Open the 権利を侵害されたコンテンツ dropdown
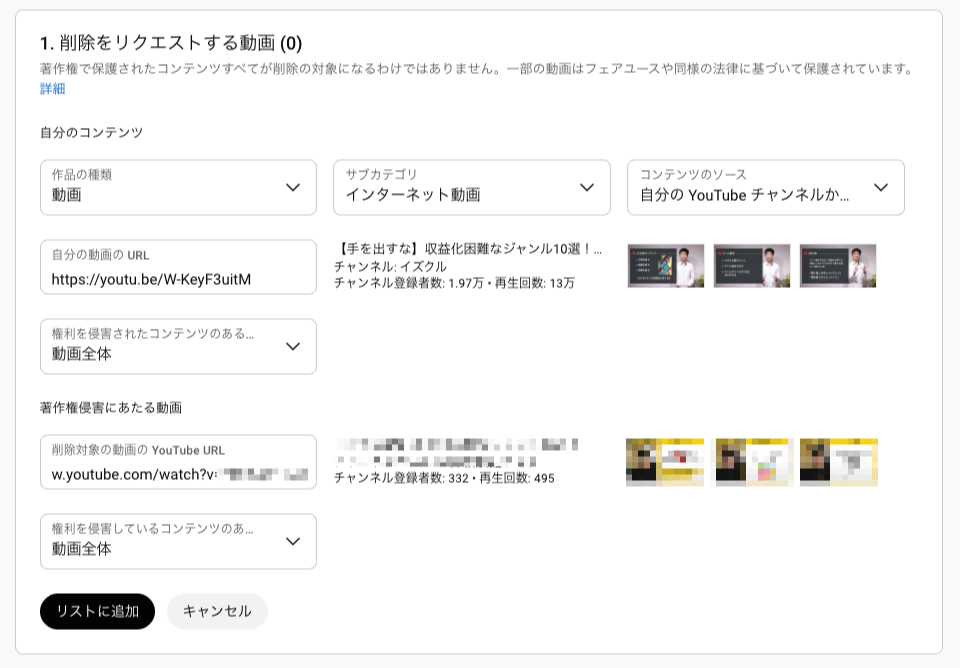 (178, 346)
